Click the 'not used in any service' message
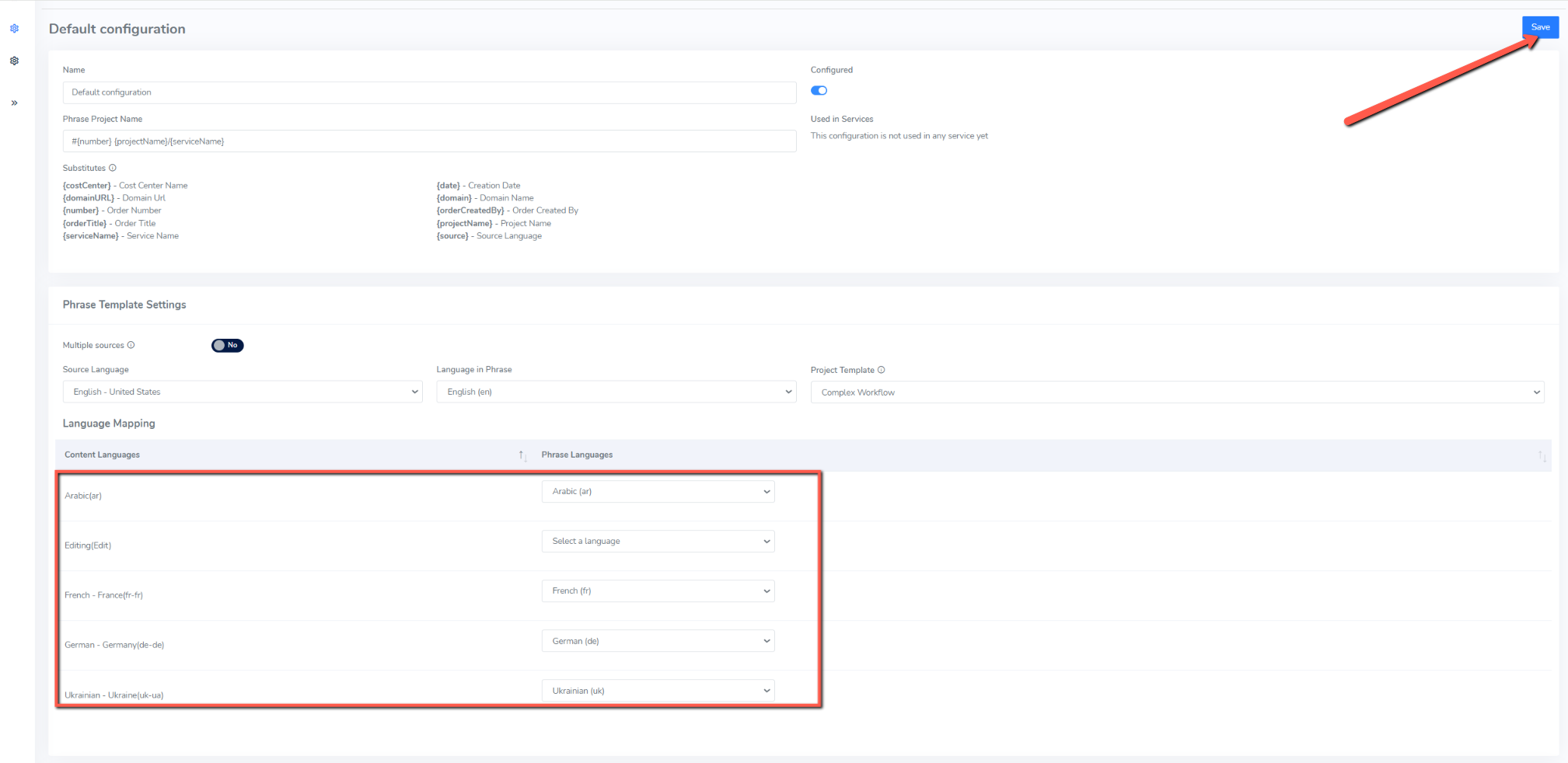 (x=899, y=136)
